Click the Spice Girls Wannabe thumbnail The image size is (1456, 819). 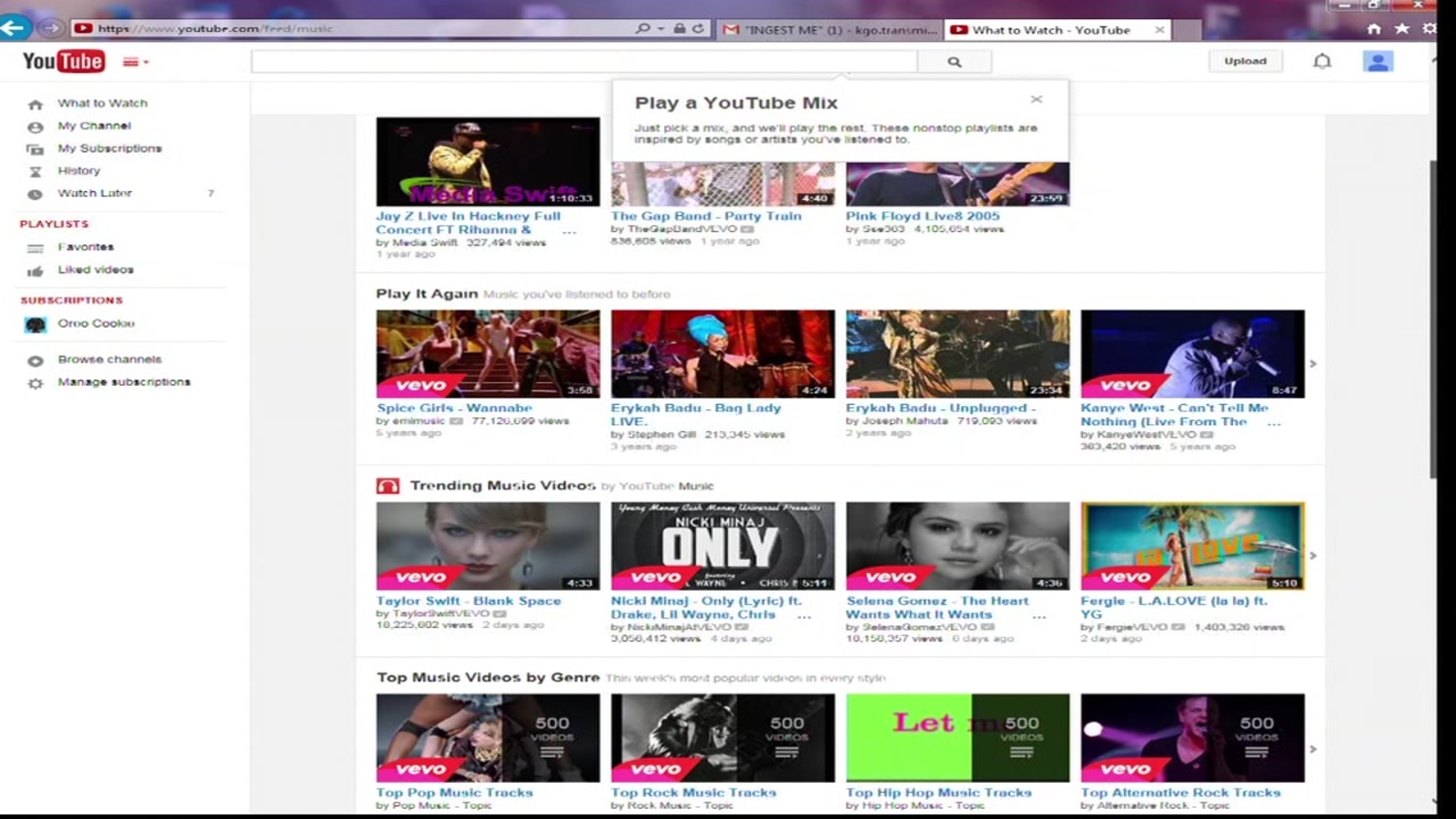pos(488,353)
